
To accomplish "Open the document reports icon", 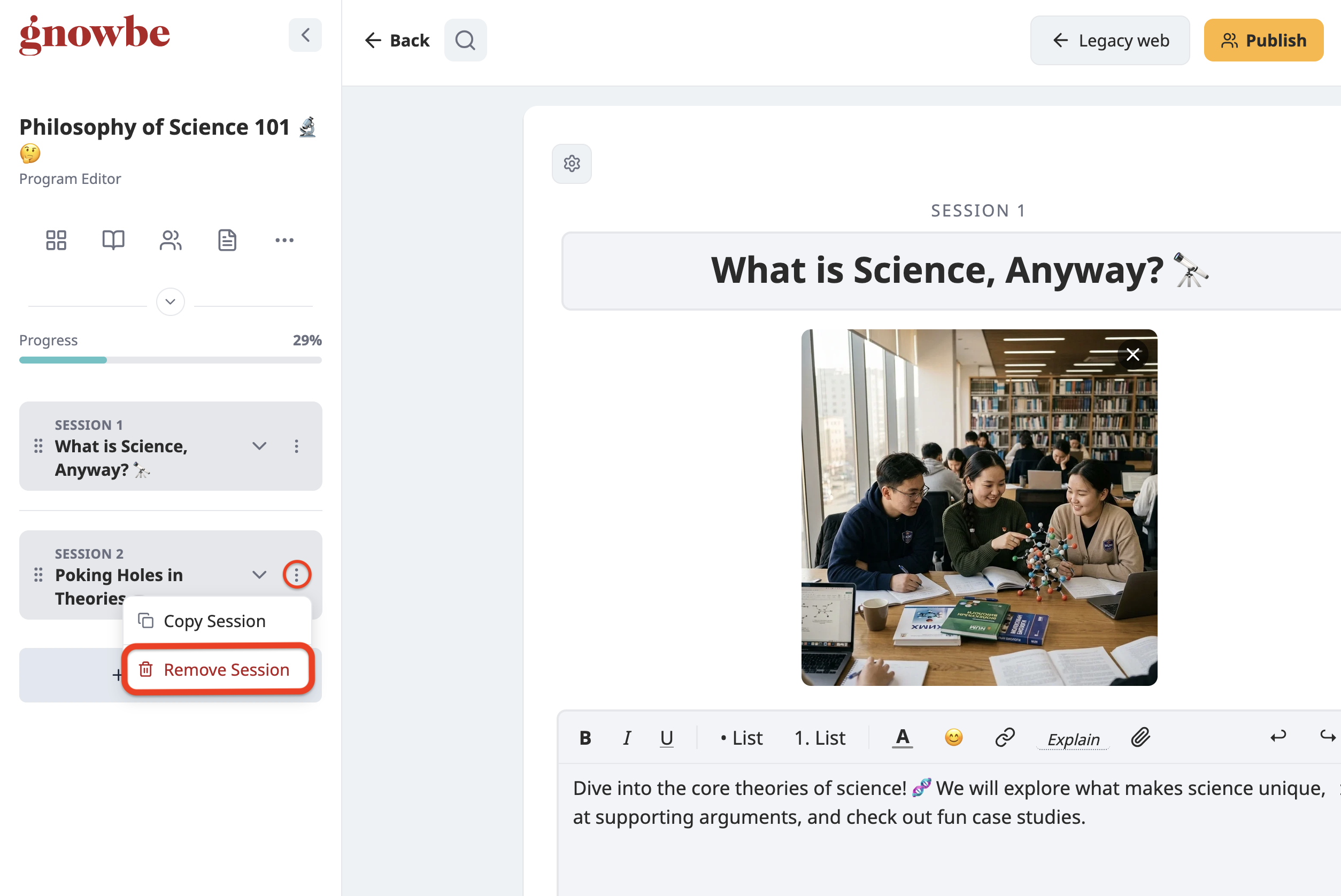I will 227,240.
